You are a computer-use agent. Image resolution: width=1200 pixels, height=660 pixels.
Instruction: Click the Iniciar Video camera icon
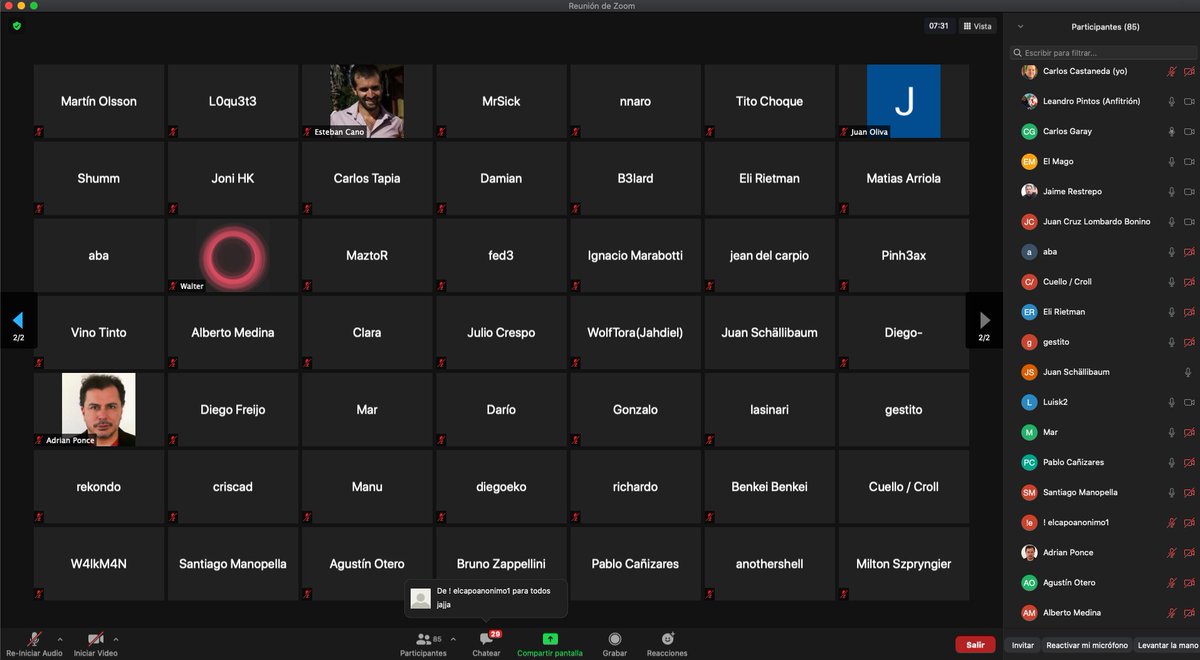[x=95, y=638]
